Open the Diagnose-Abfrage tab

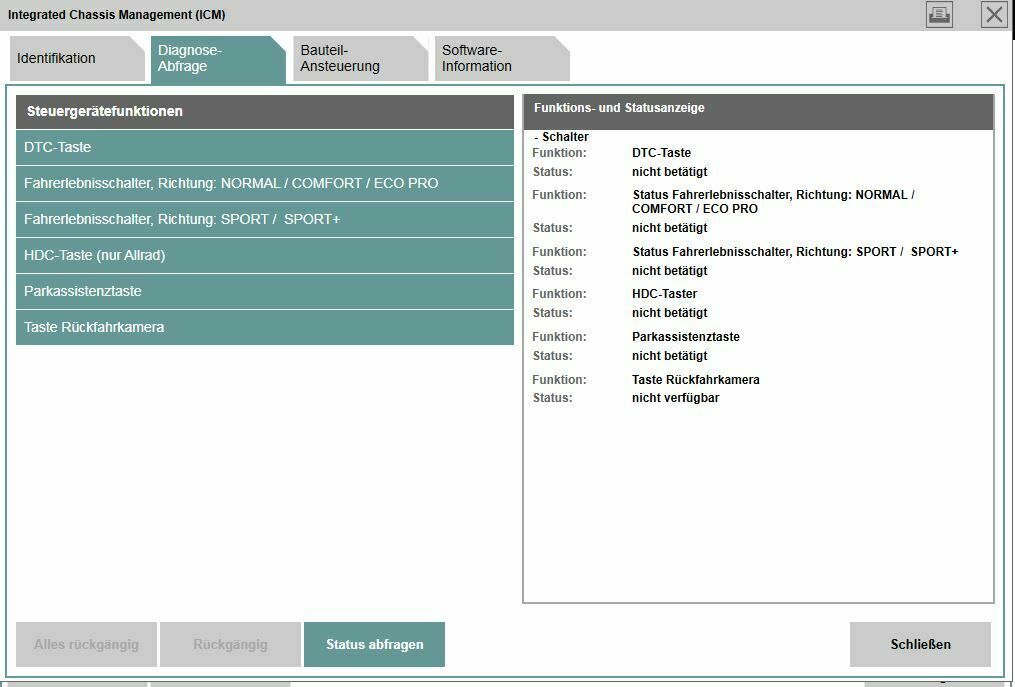[x=210, y=58]
